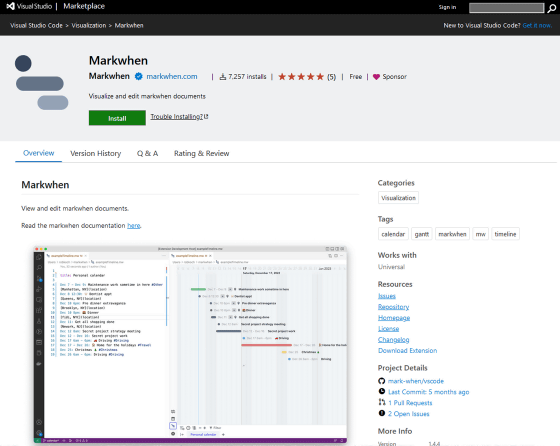Click the pull request icon

pos(382,402)
